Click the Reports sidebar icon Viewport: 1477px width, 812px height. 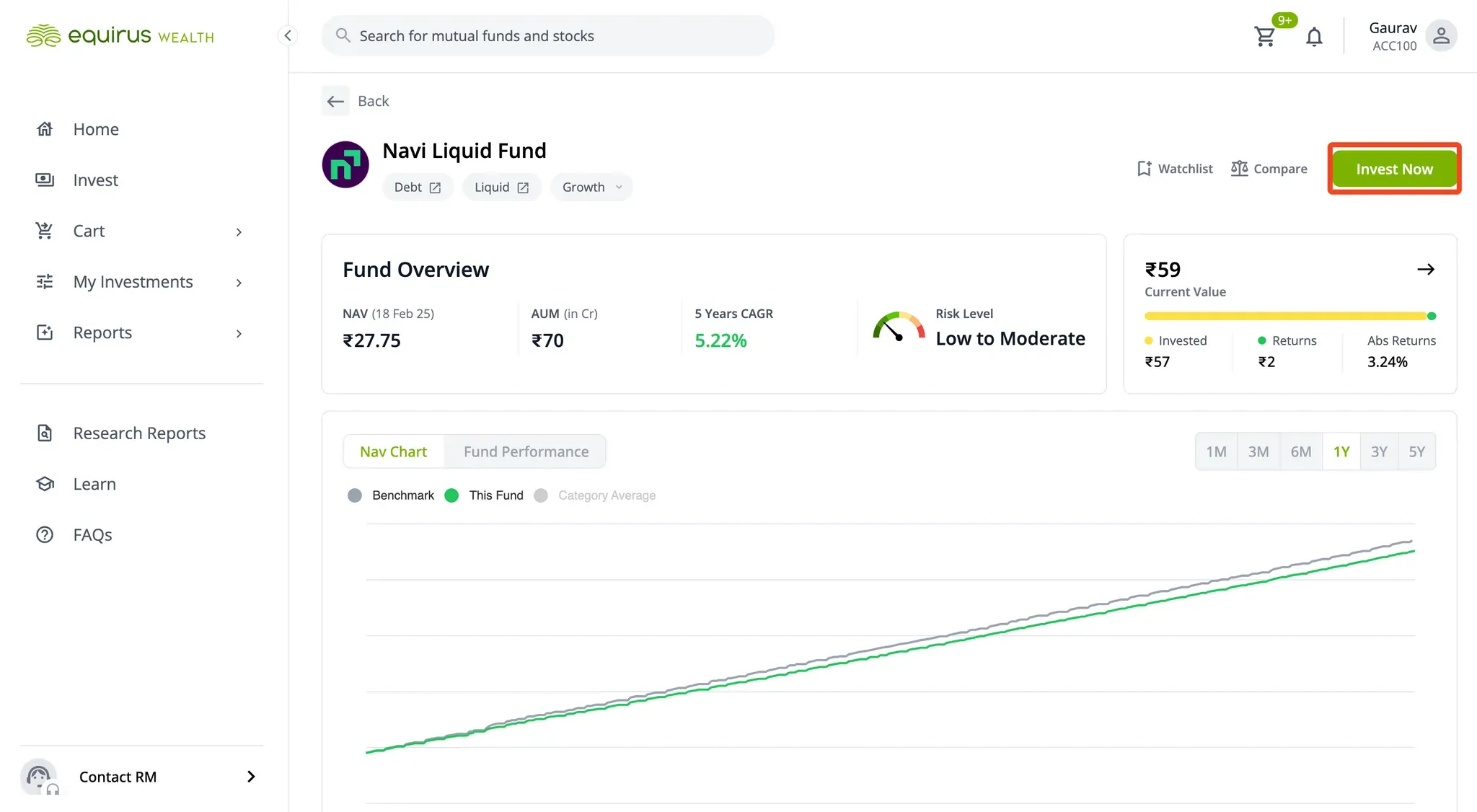pos(45,332)
